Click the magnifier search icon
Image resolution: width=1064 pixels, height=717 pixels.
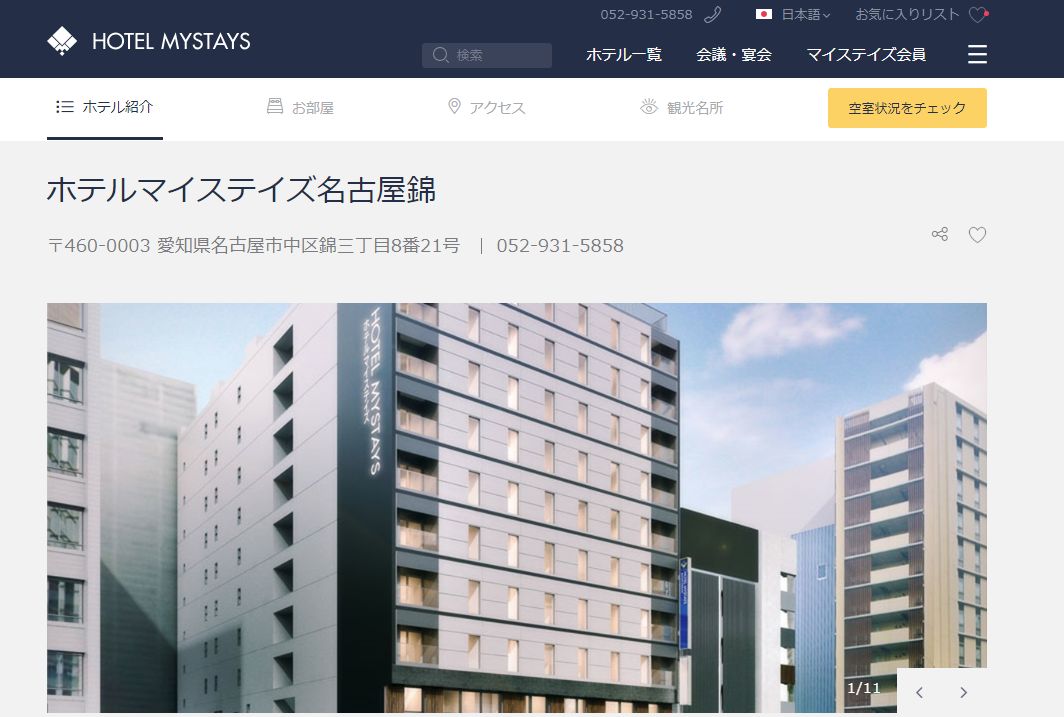(x=440, y=55)
